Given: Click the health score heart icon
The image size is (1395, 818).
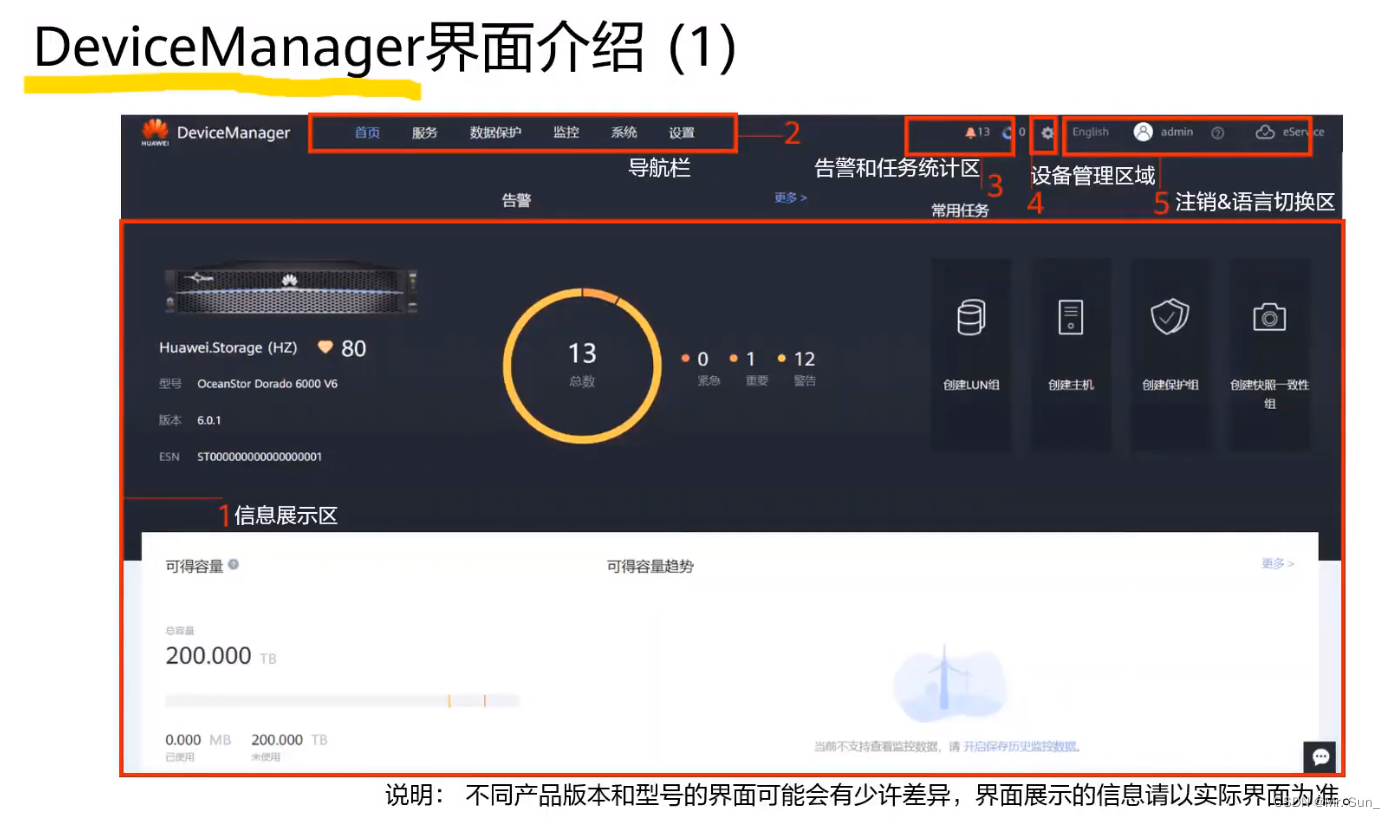Looking at the screenshot, I should coord(325,347).
